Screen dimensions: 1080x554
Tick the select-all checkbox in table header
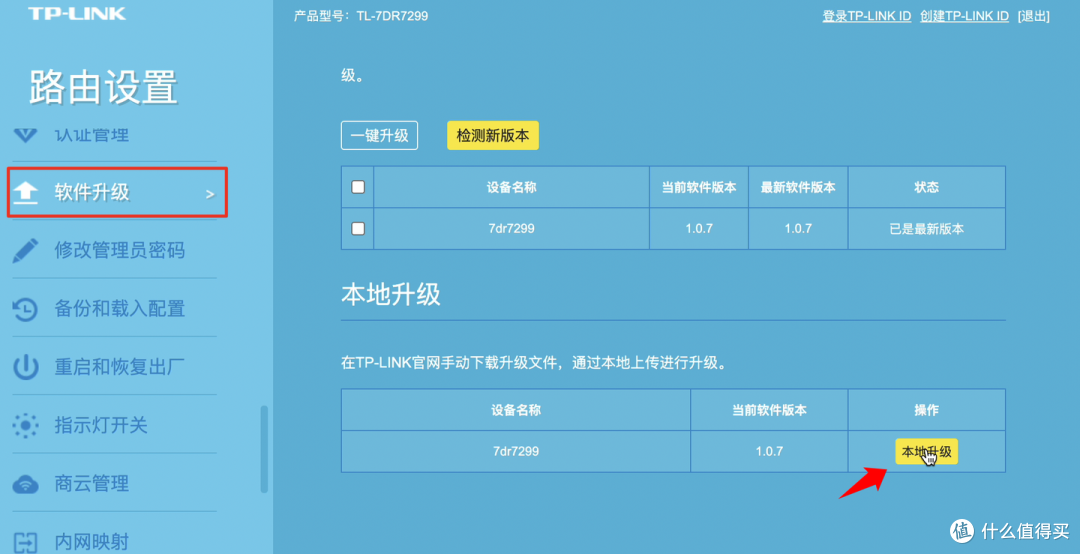click(x=358, y=187)
